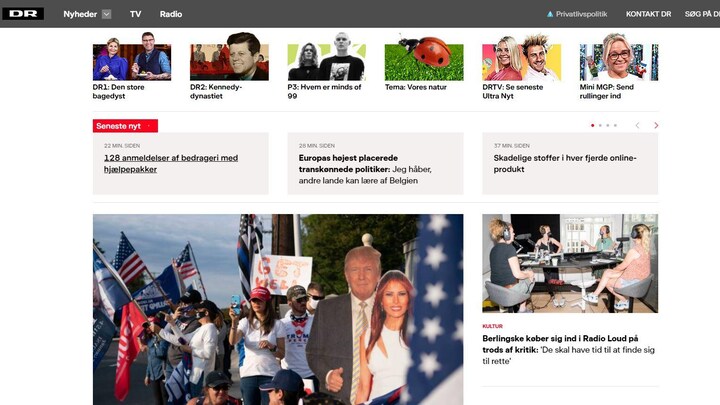
Task: Open the ladybug Vores natur thumbnail
Action: tap(424, 56)
